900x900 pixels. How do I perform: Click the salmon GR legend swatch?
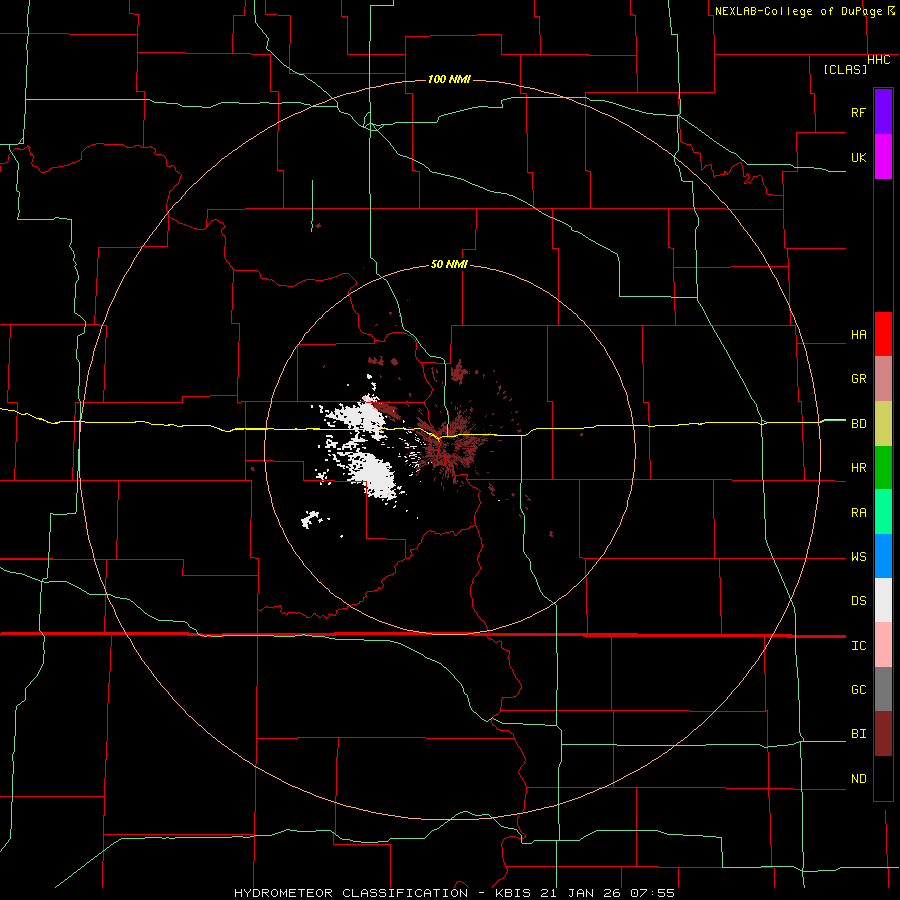(x=883, y=379)
